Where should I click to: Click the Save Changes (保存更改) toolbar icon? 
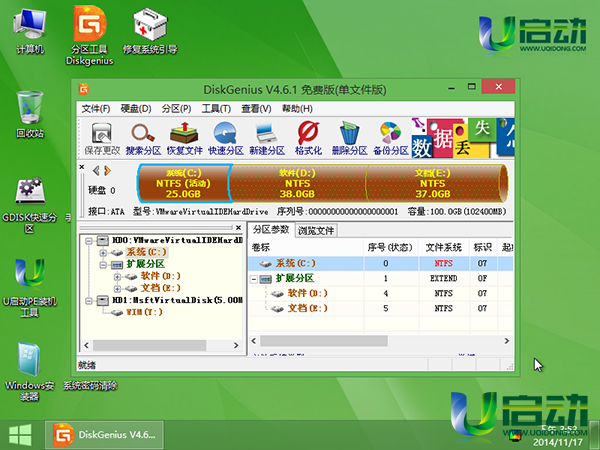tap(102, 138)
